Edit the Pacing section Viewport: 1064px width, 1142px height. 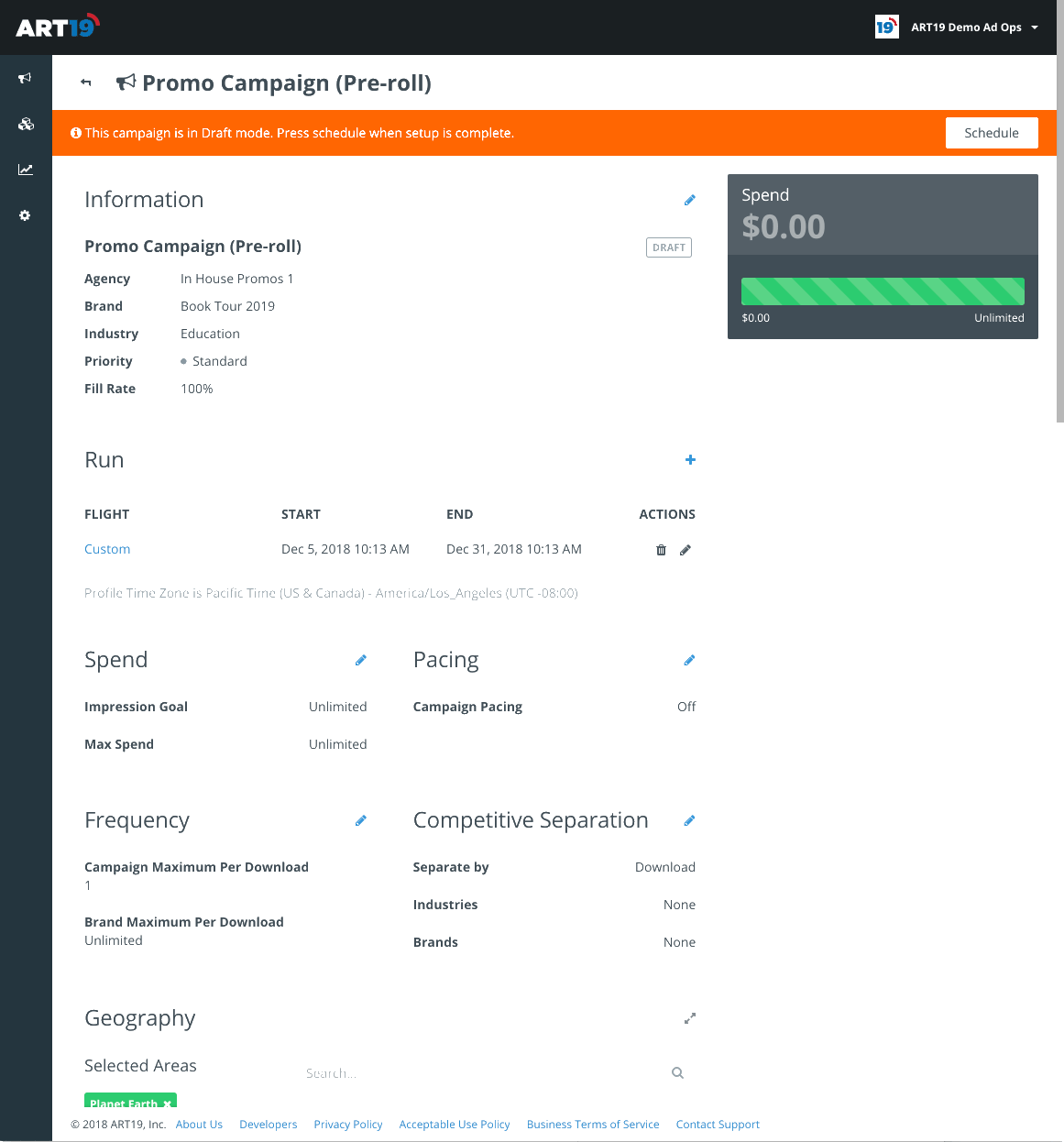pos(689,660)
